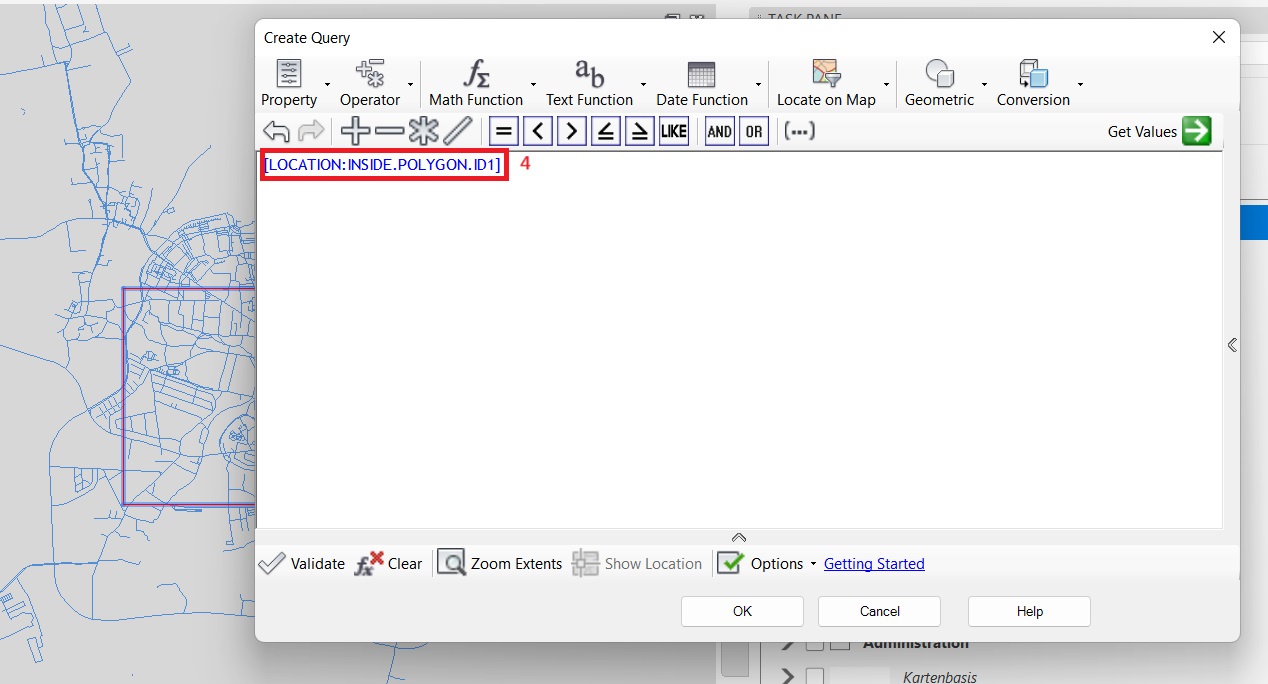Open the Getting Started link
Screen dimensions: 1268x684
click(x=874, y=564)
